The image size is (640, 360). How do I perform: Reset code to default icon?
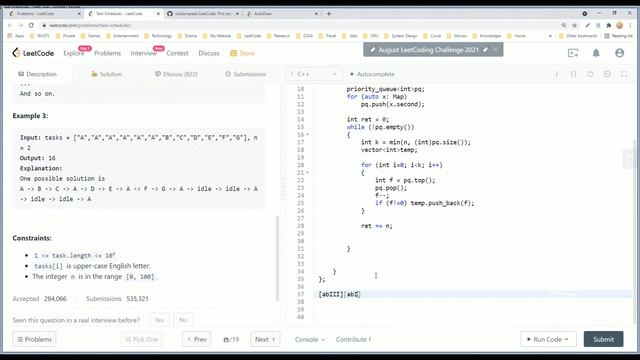point(590,74)
